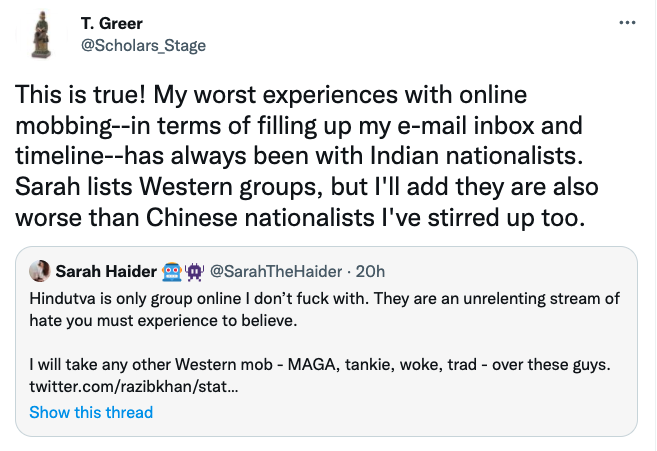This screenshot has width=657, height=451.
Task: Open the tweet's three-dot more options menu
Action: pyautogui.click(x=627, y=22)
